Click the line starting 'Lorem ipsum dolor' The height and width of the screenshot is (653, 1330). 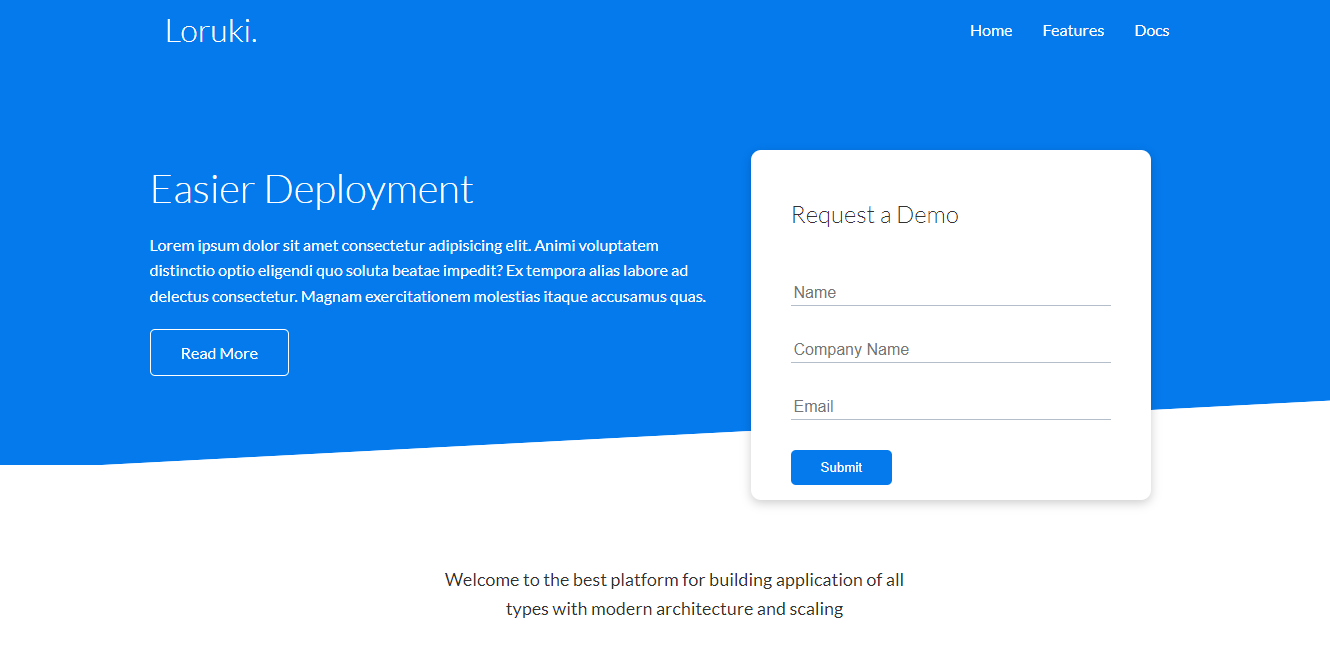coord(404,245)
